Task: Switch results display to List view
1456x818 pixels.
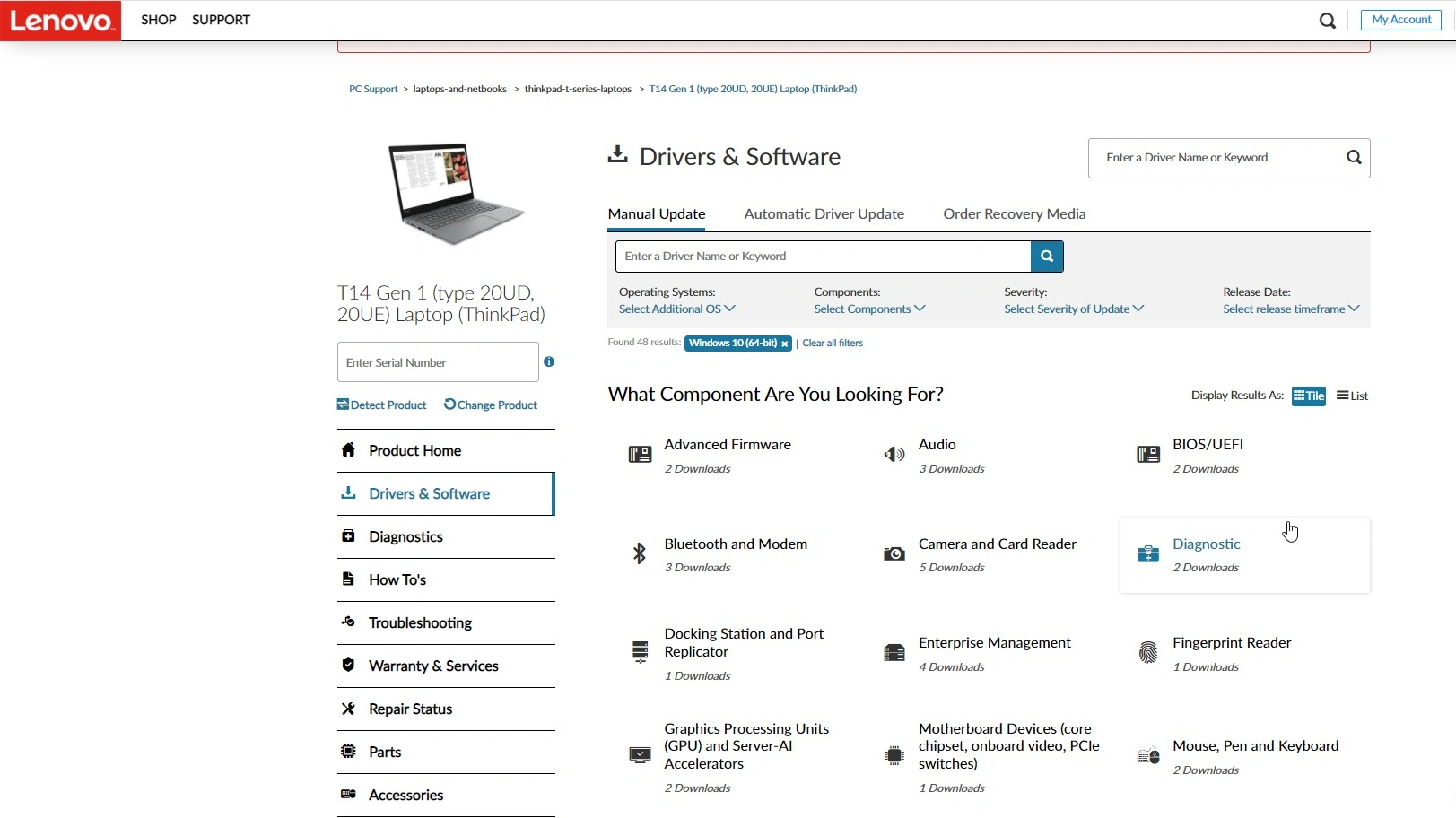Action: coord(1352,396)
